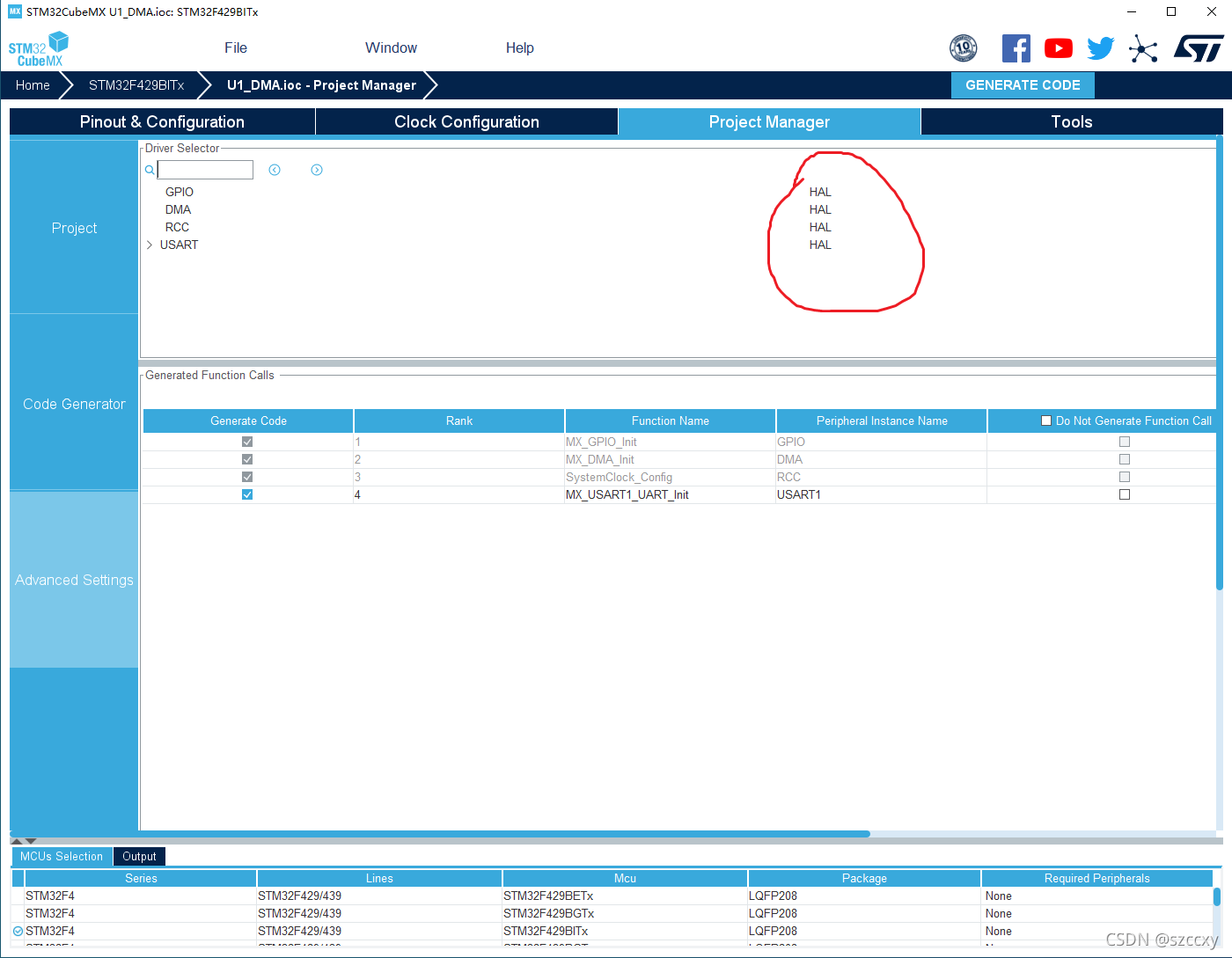Sort by Peripheral Instance Name header
The height and width of the screenshot is (958, 1232).
882,420
